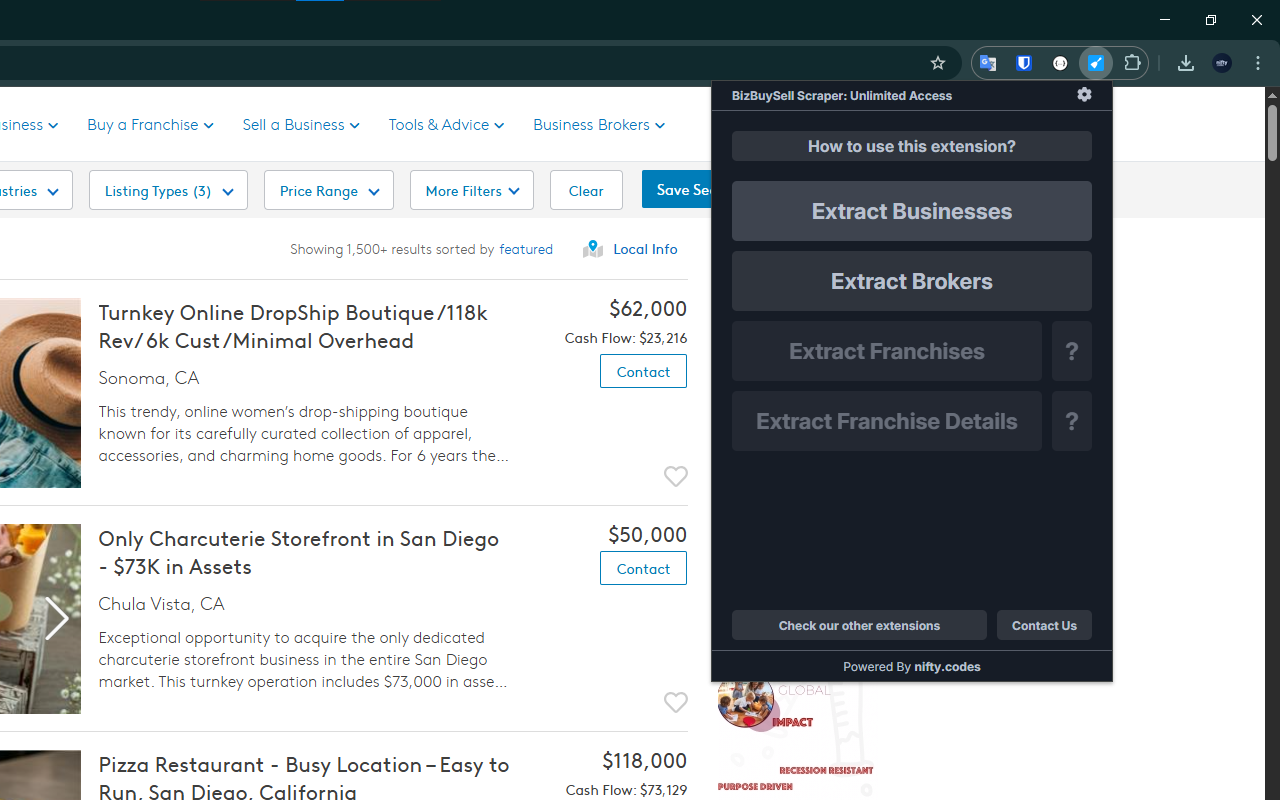Viewport: 1280px width, 800px height.
Task: Open help for Extract Franchise Details
Action: pyautogui.click(x=1072, y=421)
